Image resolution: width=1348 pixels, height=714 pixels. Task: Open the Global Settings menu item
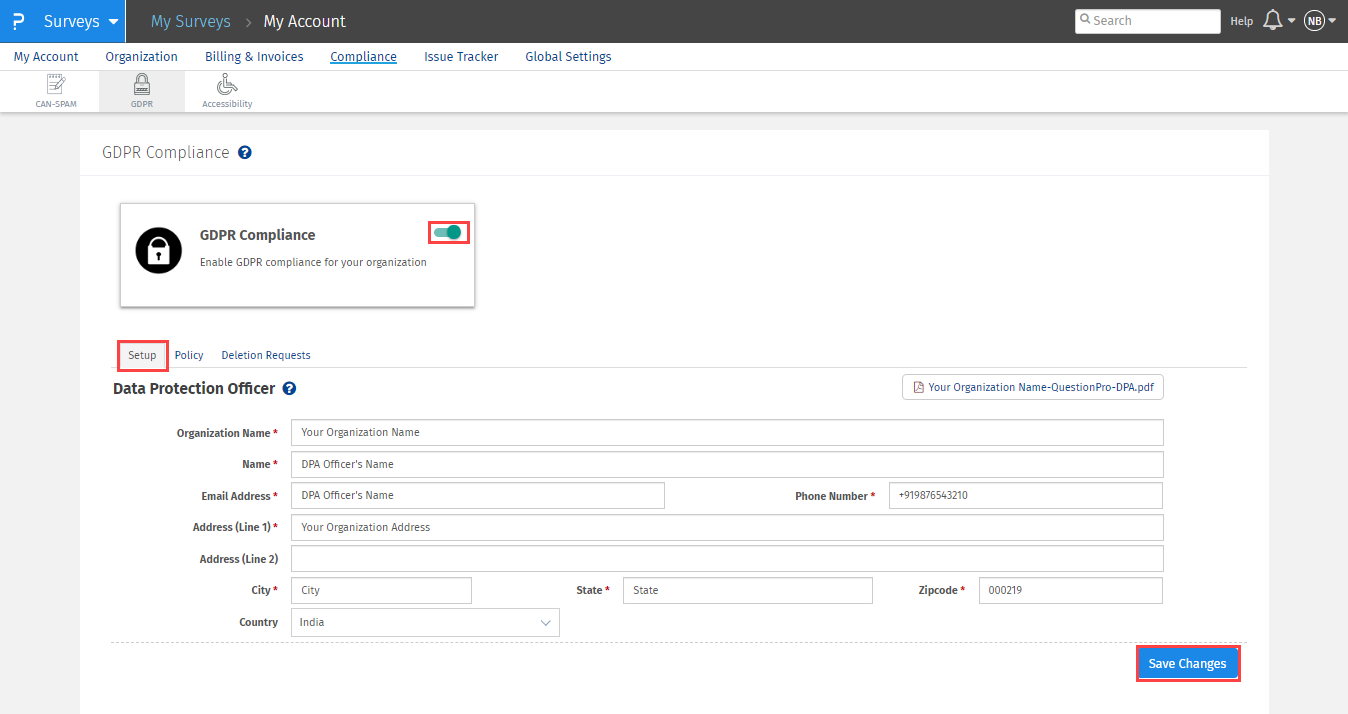568,57
